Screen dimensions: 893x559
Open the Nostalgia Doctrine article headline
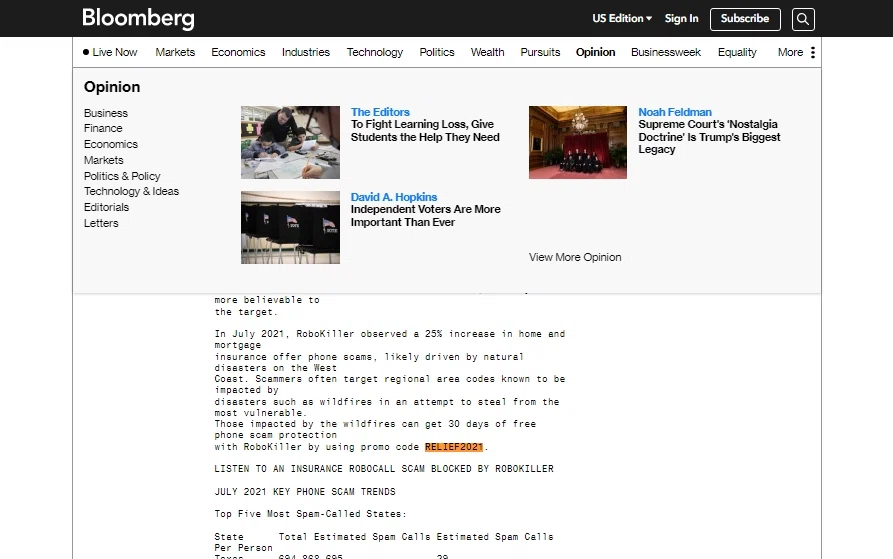pos(709,137)
